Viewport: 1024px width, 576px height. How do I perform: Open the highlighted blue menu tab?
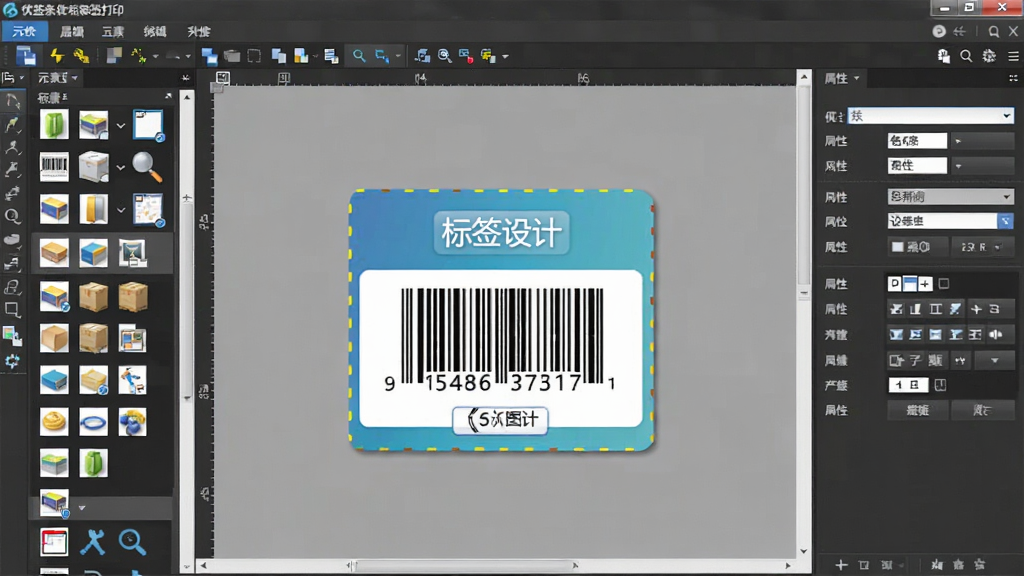click(24, 31)
